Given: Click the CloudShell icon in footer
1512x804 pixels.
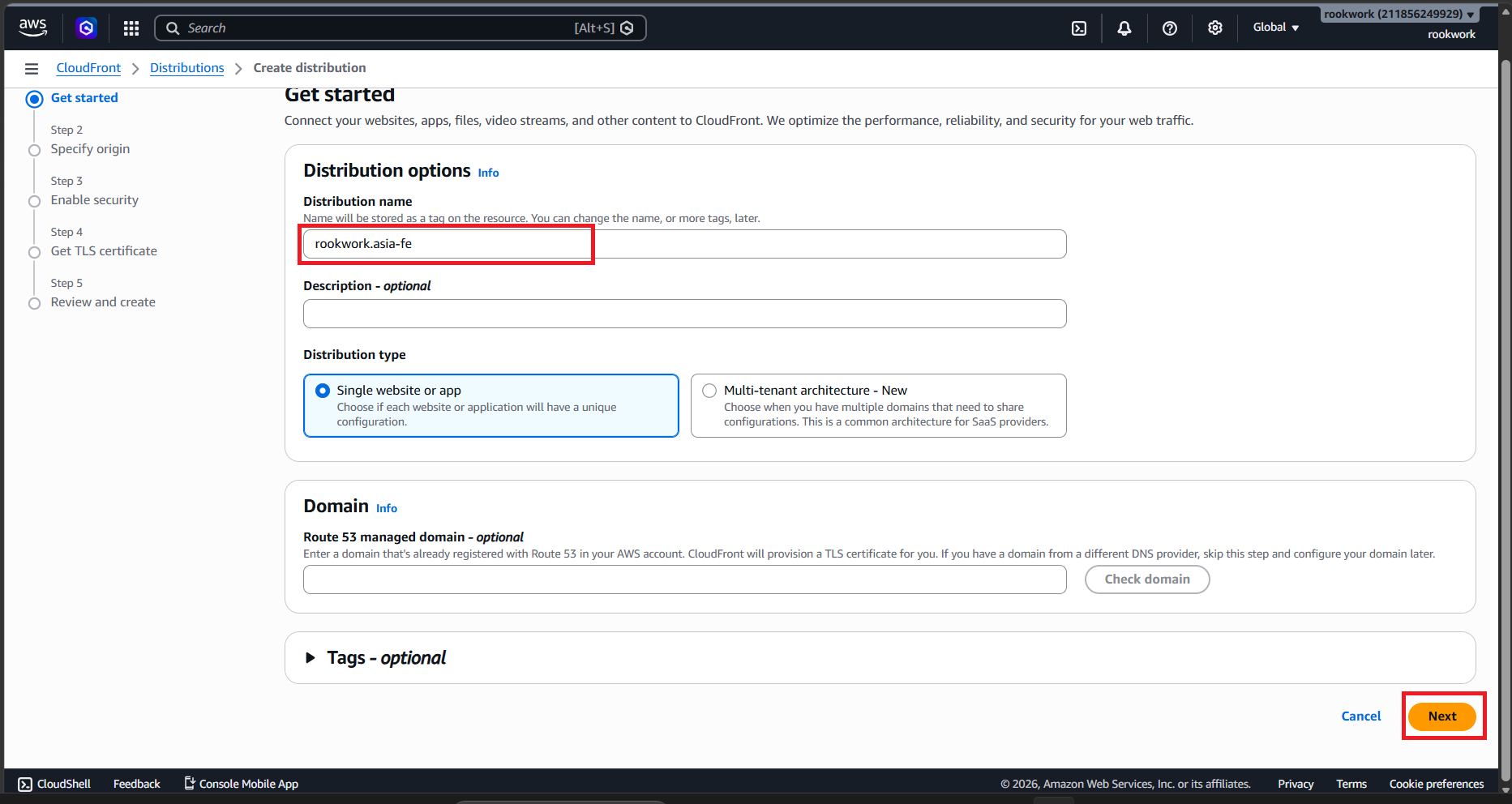Looking at the screenshot, I should (x=25, y=784).
